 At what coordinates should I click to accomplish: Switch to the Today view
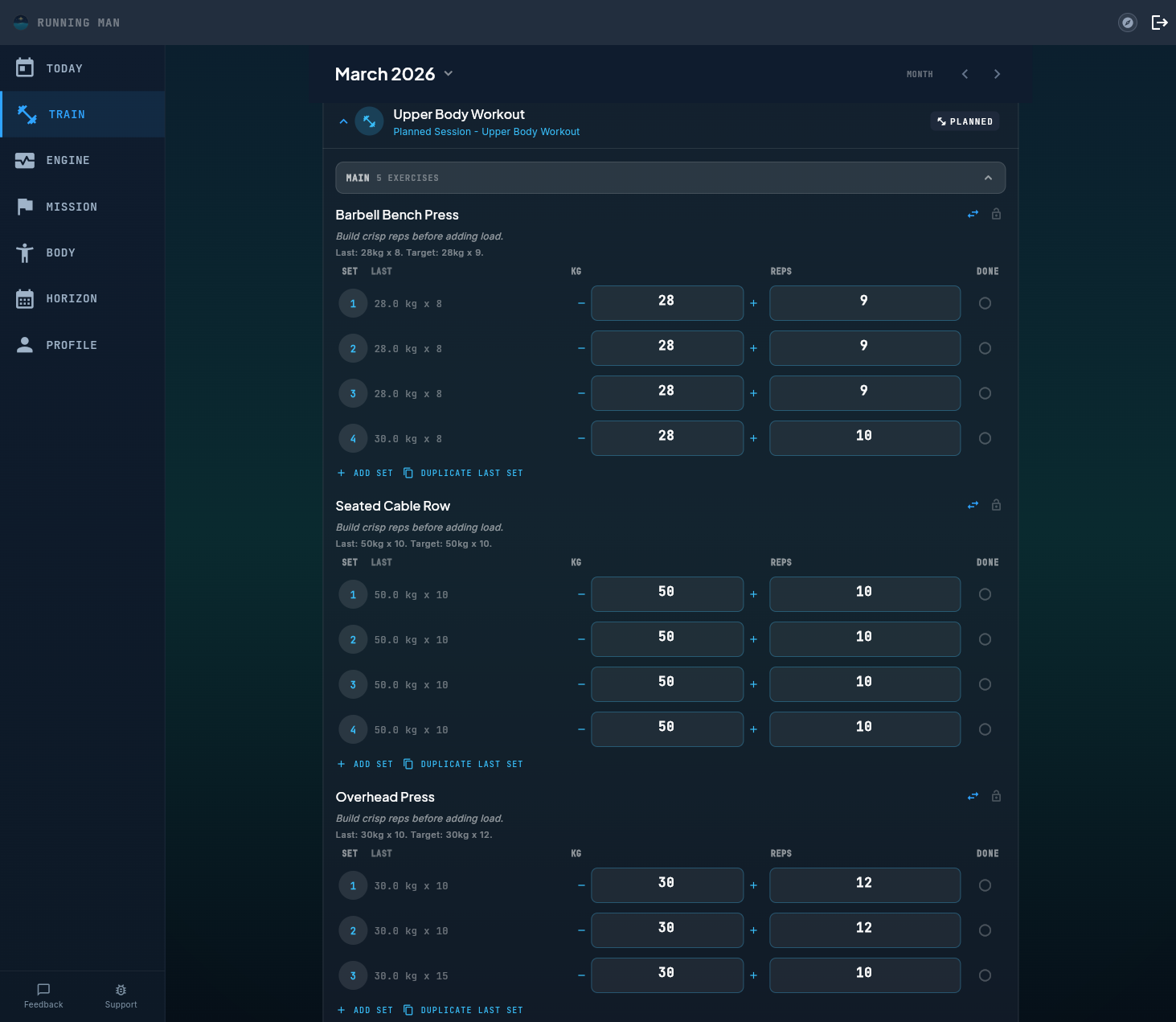(x=65, y=68)
